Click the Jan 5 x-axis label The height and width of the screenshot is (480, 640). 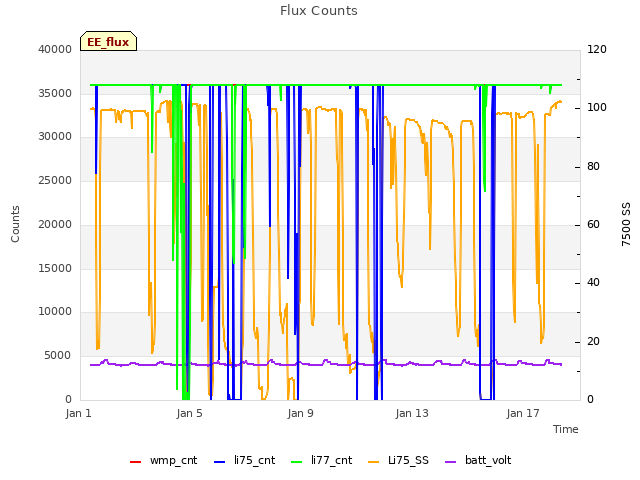(x=189, y=413)
